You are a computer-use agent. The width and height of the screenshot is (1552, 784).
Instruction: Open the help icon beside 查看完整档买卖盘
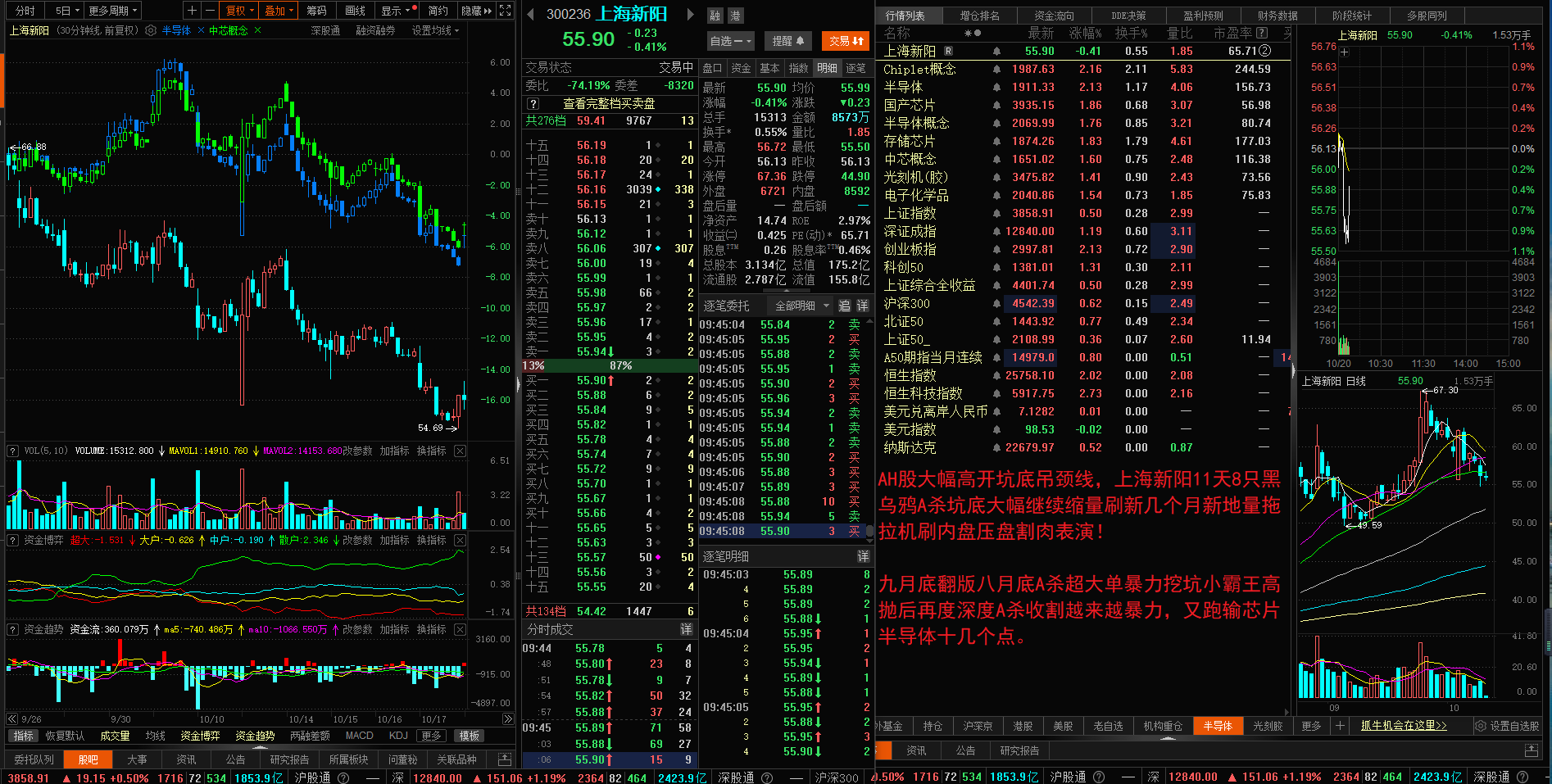pyautogui.click(x=533, y=104)
